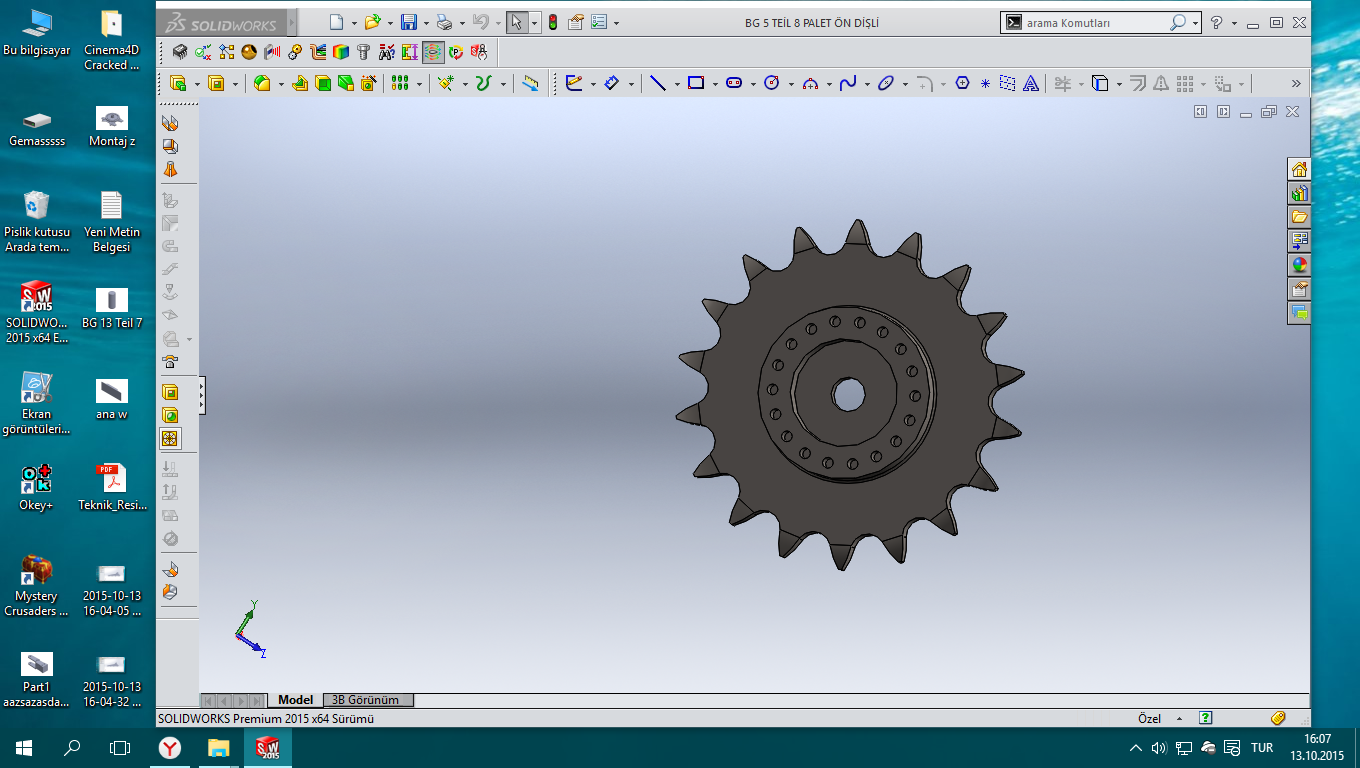Click the Rebuild traffic light icon

[x=552, y=22]
